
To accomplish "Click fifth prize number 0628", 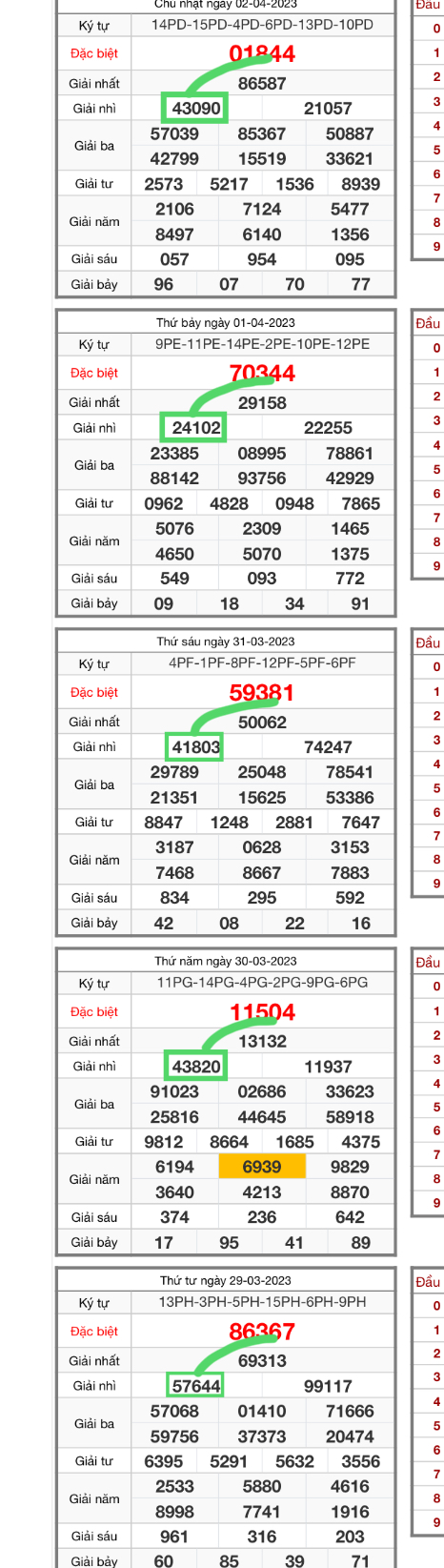I will click(x=262, y=847).
